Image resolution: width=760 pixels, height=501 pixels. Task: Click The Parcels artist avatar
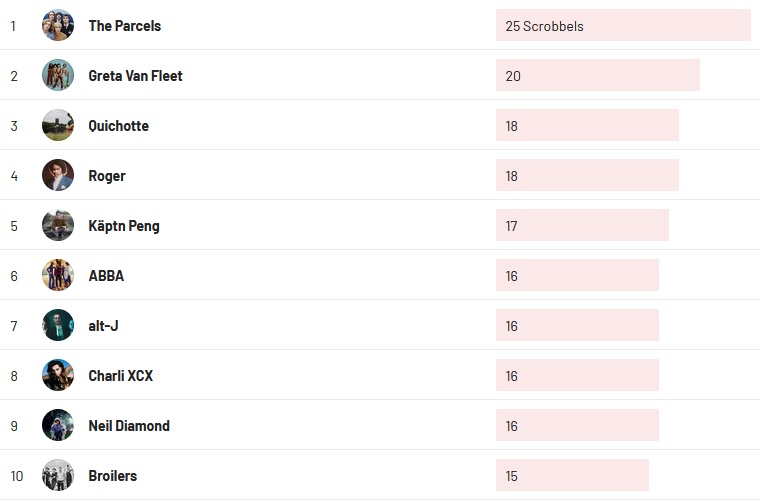[x=58, y=25]
